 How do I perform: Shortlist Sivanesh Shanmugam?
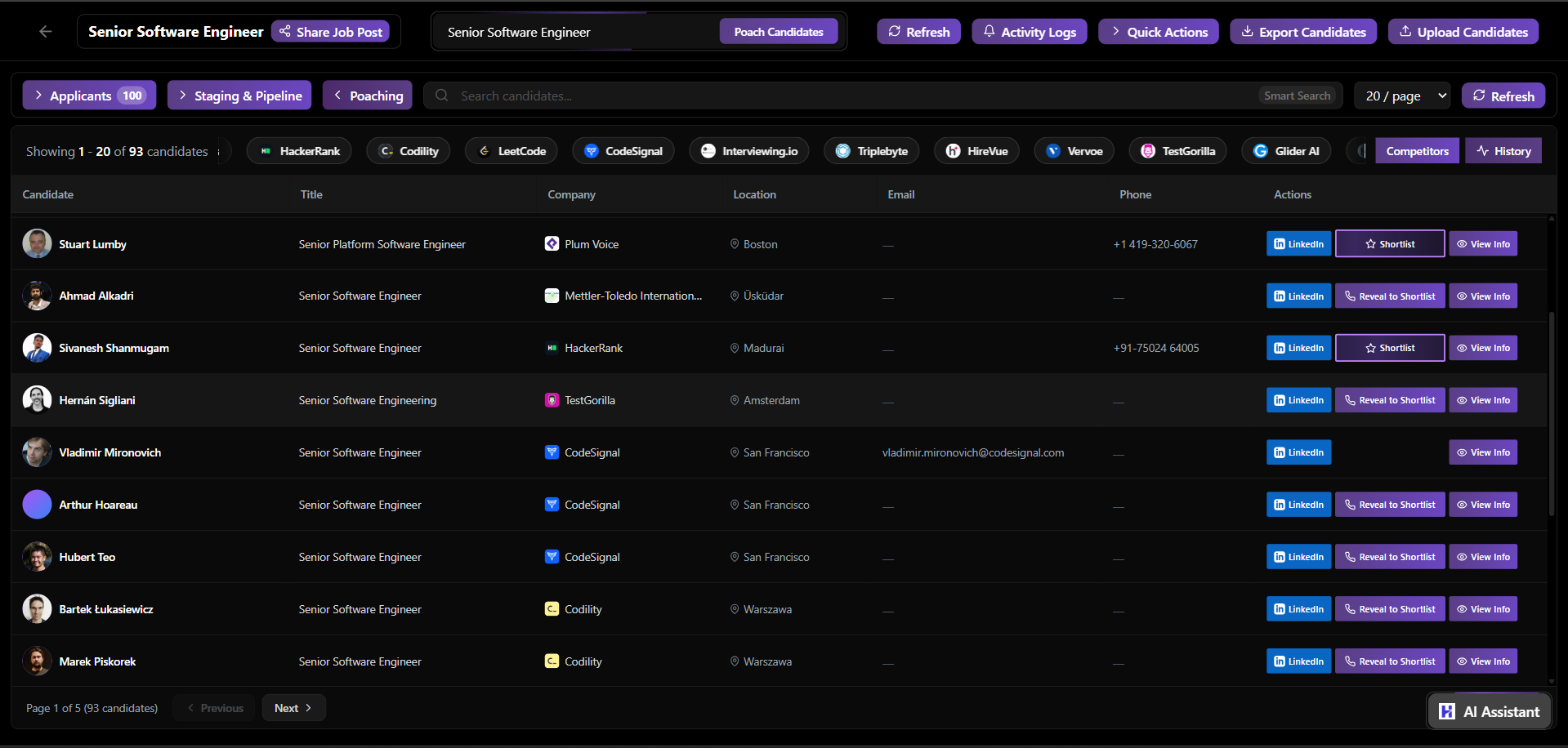point(1390,348)
